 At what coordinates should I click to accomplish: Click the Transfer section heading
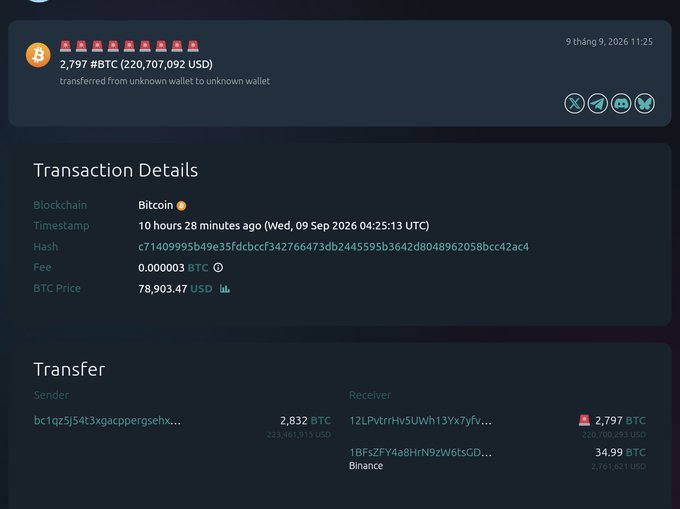coord(69,369)
